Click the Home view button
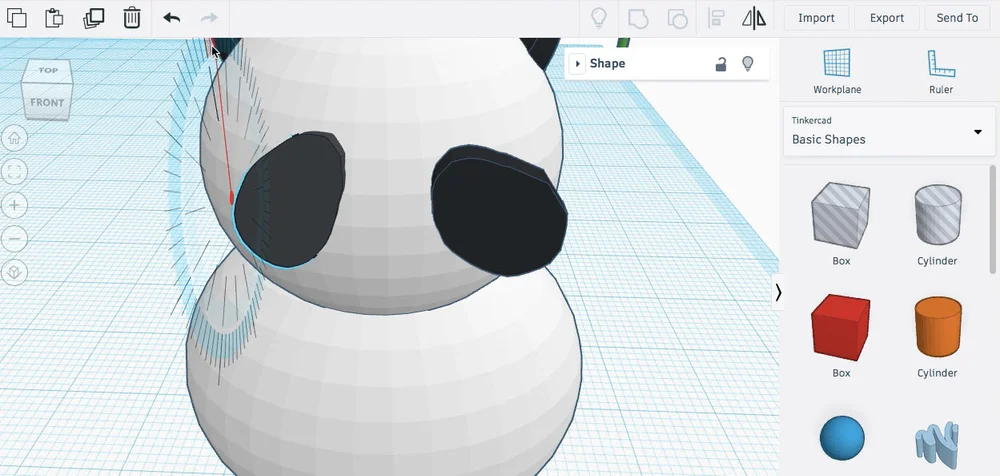This screenshot has width=1000, height=476. point(14,138)
